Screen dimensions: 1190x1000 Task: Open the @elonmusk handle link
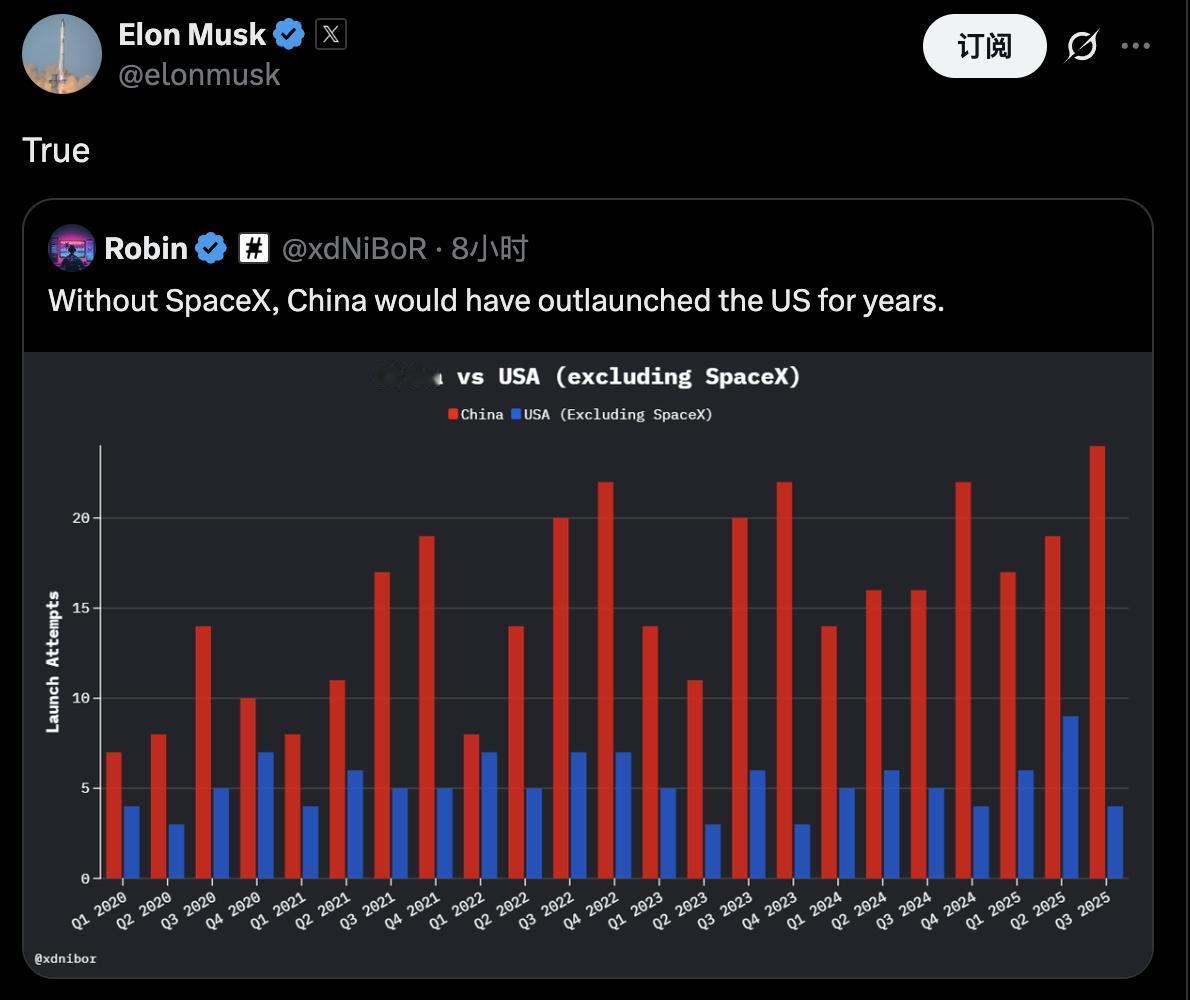point(199,75)
